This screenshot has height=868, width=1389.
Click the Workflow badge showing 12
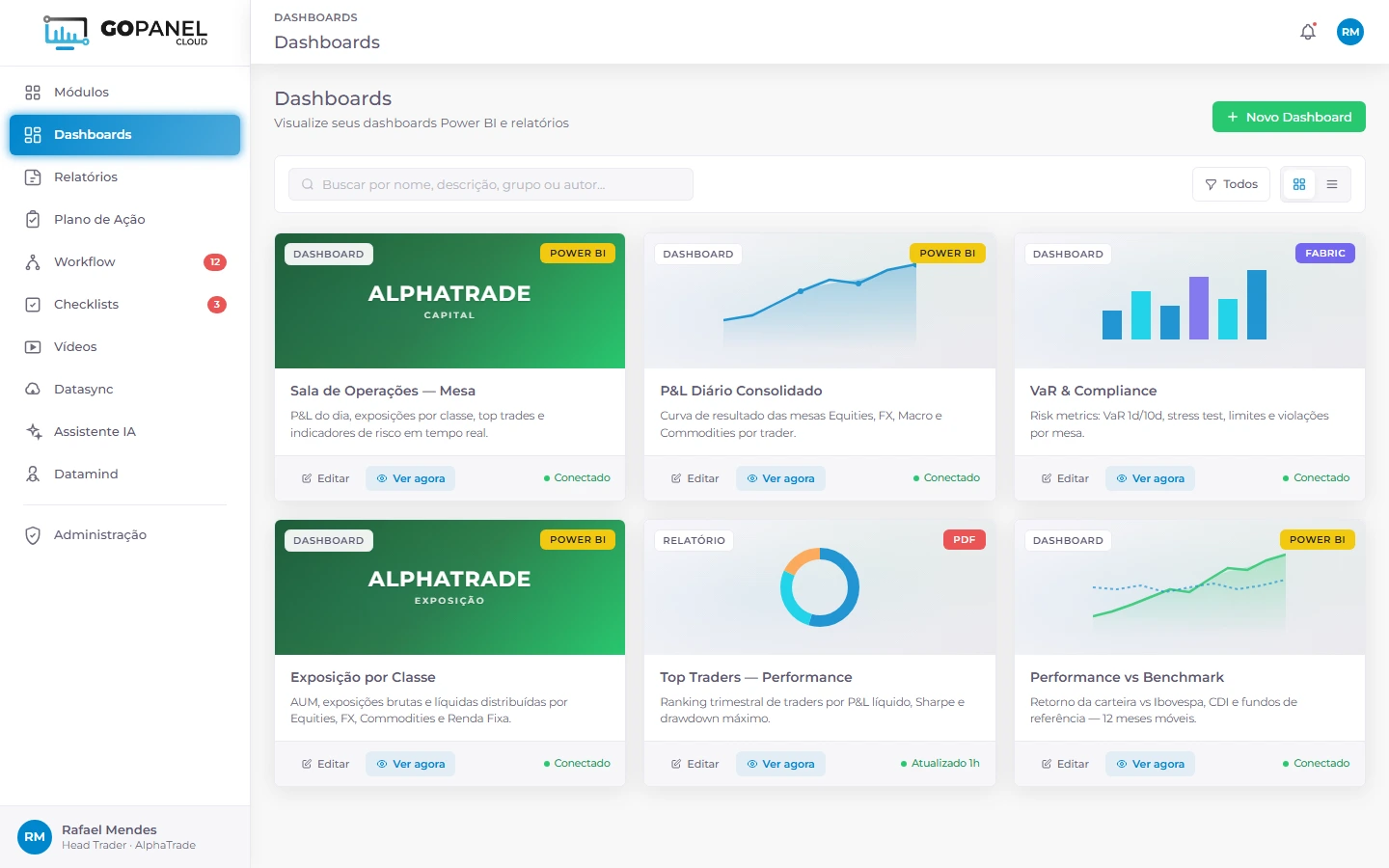215,262
